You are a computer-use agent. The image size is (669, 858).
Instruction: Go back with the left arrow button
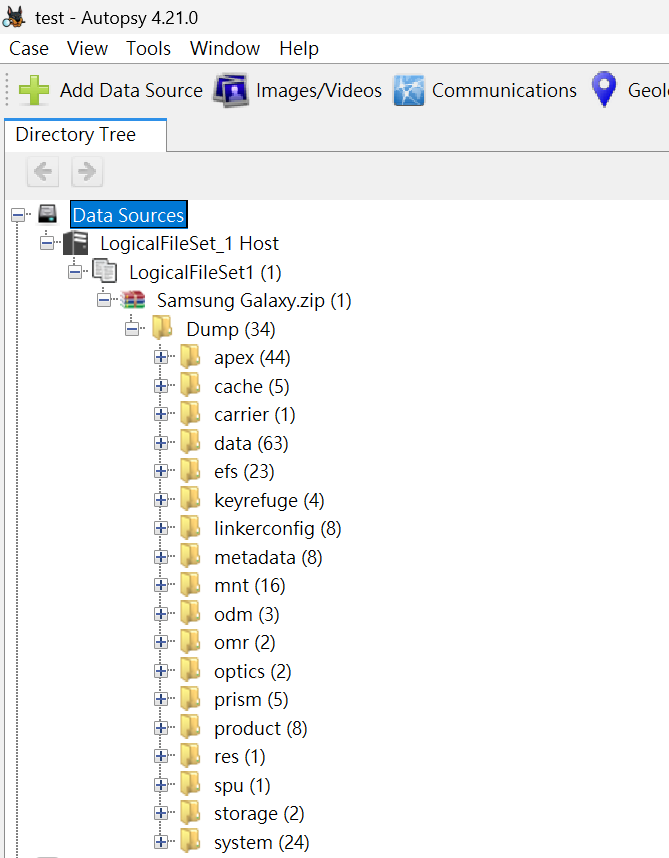click(x=43, y=172)
